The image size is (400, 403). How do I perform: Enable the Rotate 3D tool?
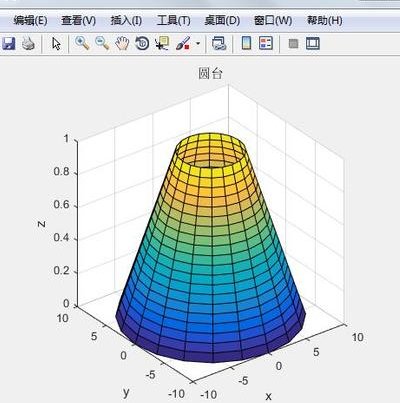tap(142, 43)
